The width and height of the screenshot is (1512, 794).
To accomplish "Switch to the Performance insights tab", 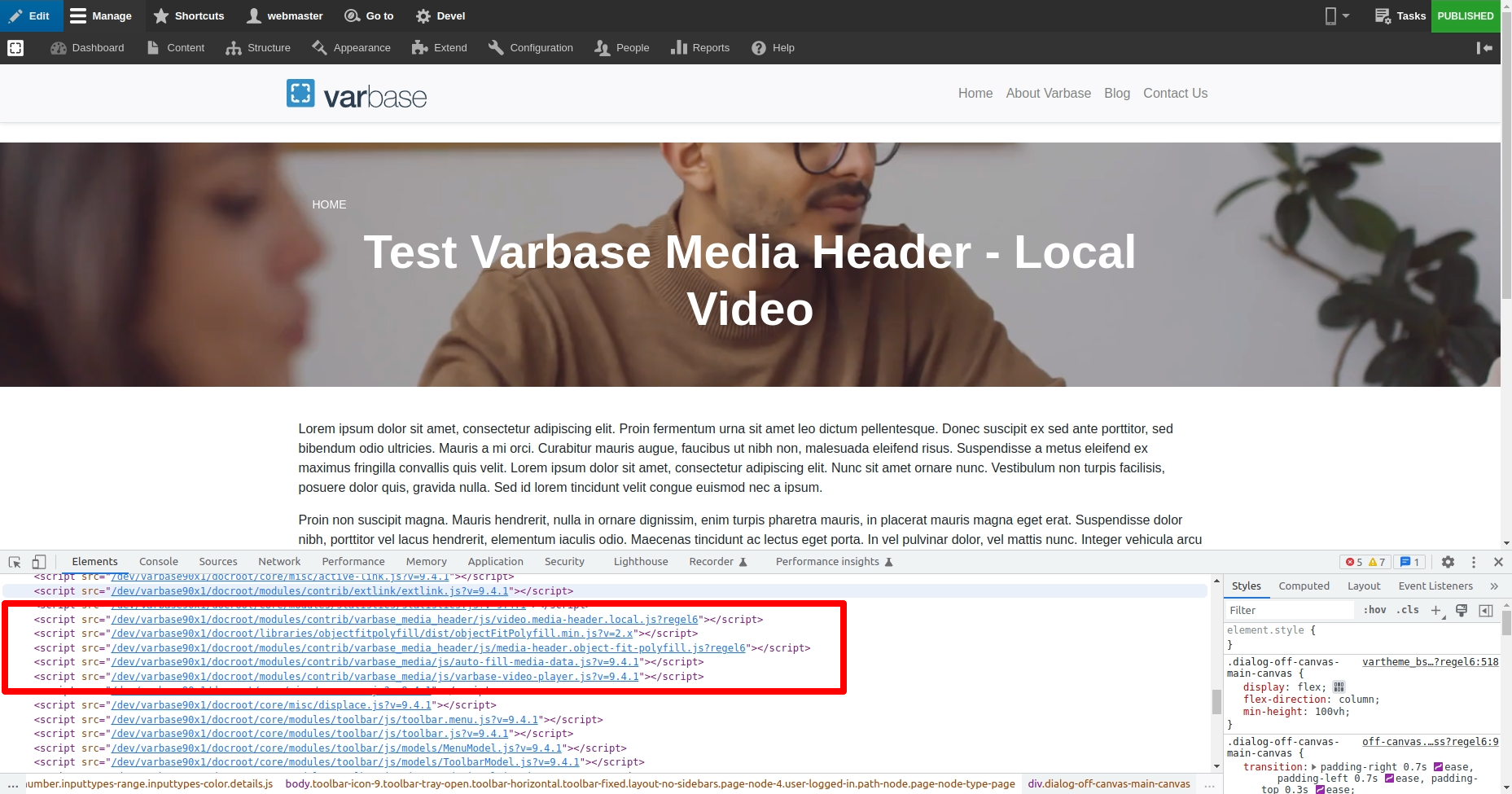I will click(834, 562).
